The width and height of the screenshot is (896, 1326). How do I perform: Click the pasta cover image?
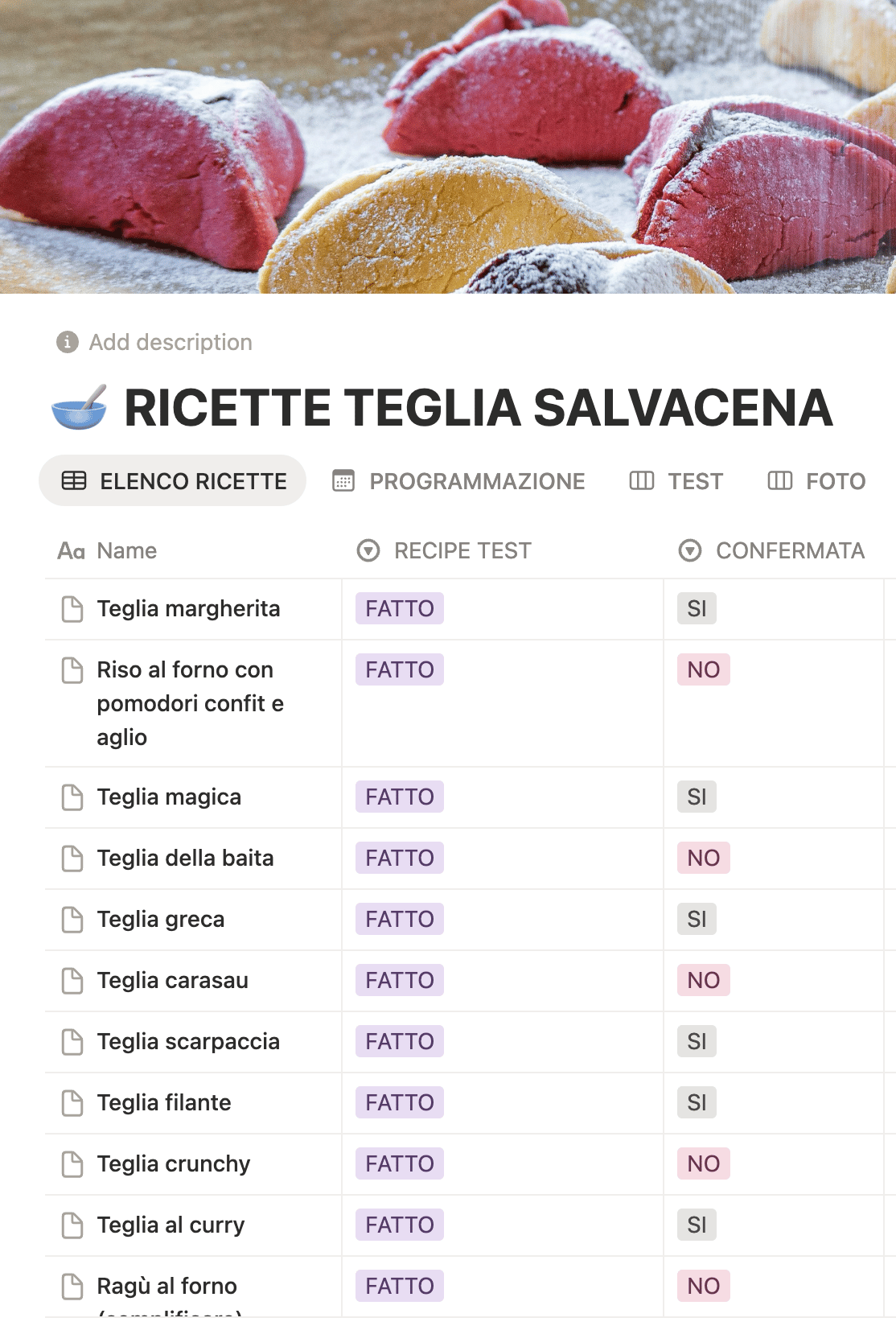[x=448, y=145]
